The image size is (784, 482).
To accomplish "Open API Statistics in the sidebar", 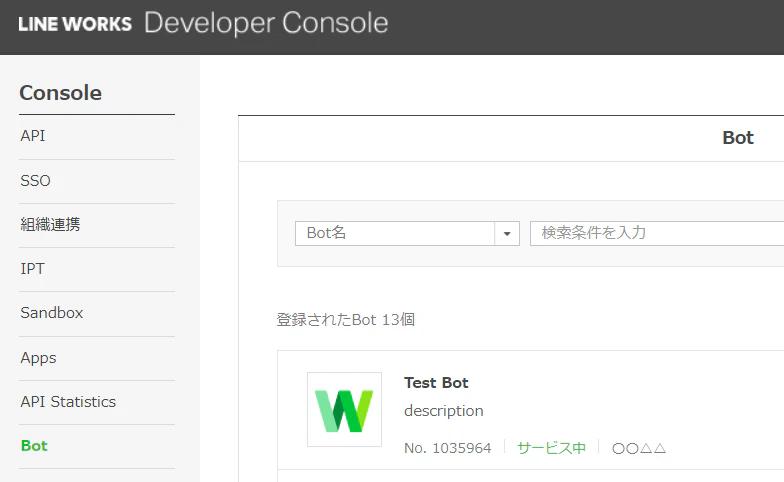I will tap(68, 402).
